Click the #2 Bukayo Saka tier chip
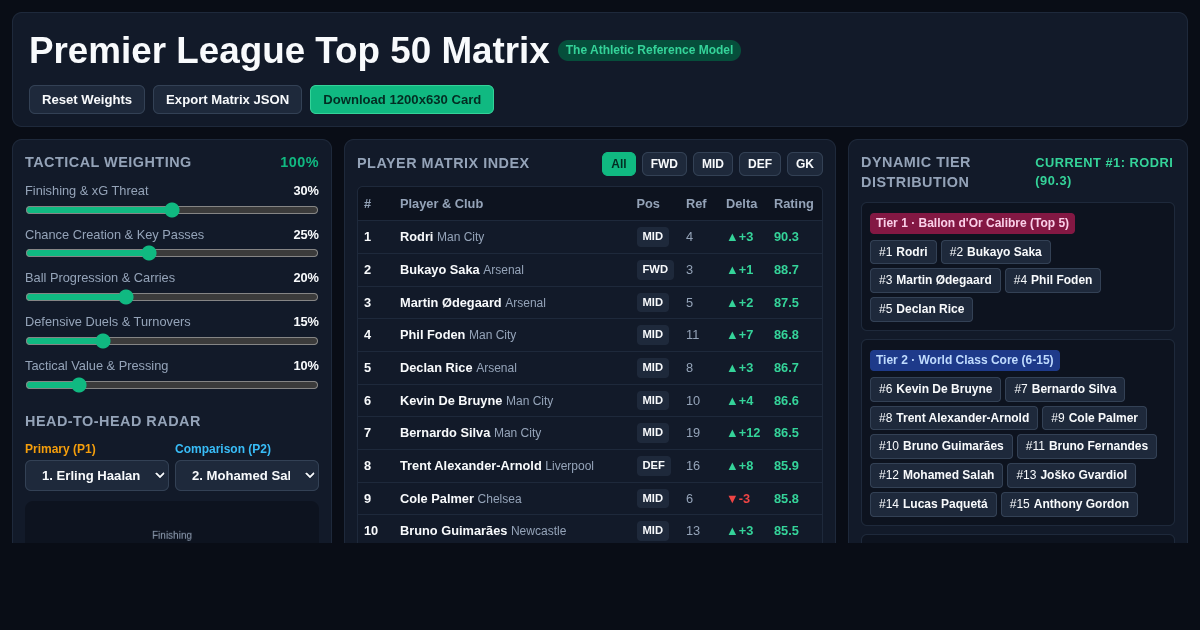 pyautogui.click(x=996, y=252)
